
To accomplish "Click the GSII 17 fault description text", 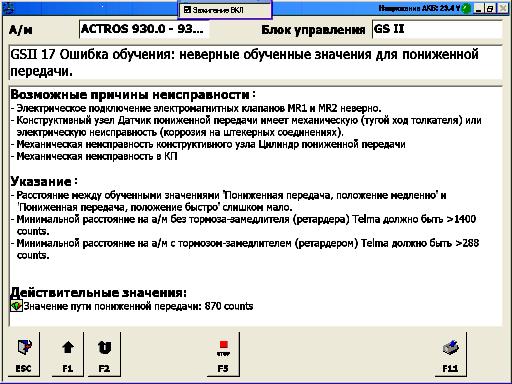I will pos(244,62).
